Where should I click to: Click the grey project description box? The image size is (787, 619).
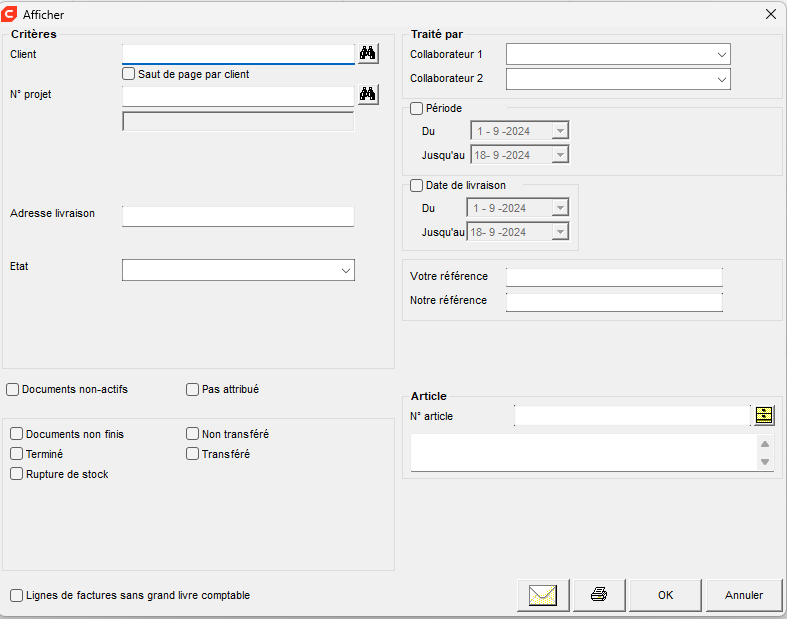pos(238,121)
